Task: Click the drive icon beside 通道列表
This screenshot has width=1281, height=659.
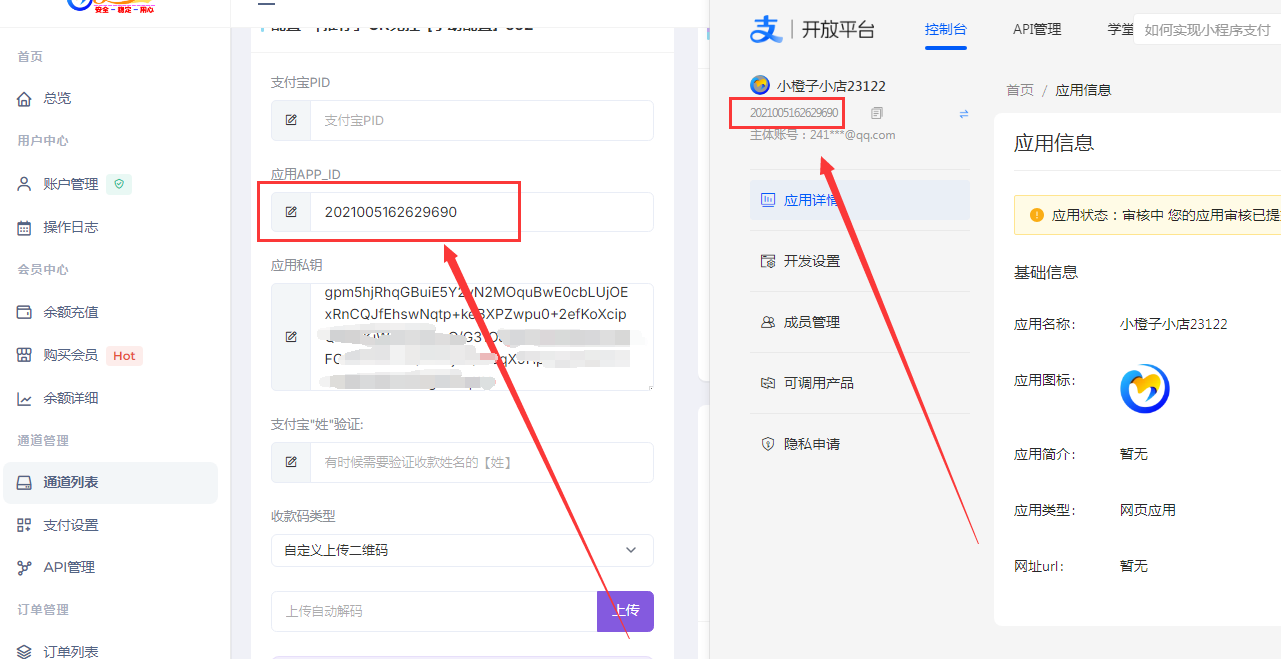Action: (25, 482)
